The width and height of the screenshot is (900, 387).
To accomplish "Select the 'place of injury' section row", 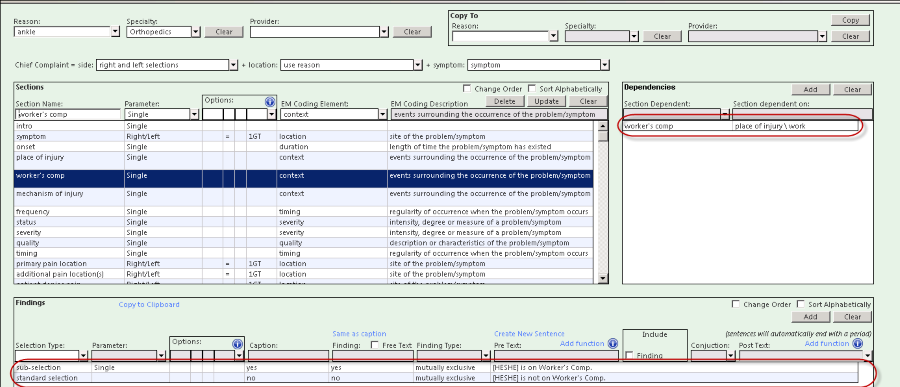I will 304,161.
